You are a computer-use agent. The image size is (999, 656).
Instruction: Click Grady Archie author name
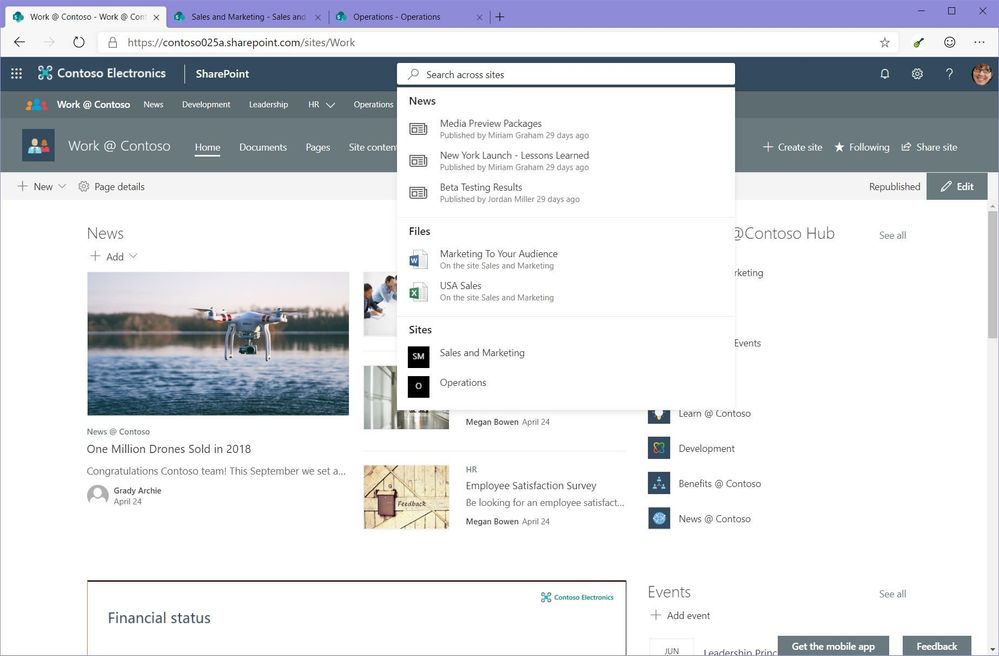[137, 490]
